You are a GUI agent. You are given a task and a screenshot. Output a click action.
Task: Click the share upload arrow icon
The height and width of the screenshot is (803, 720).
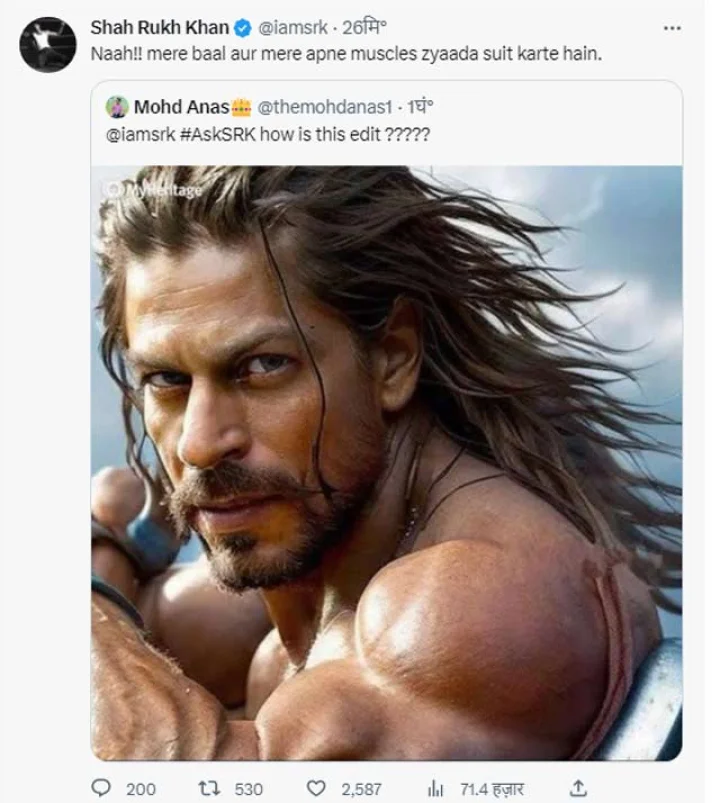point(578,788)
